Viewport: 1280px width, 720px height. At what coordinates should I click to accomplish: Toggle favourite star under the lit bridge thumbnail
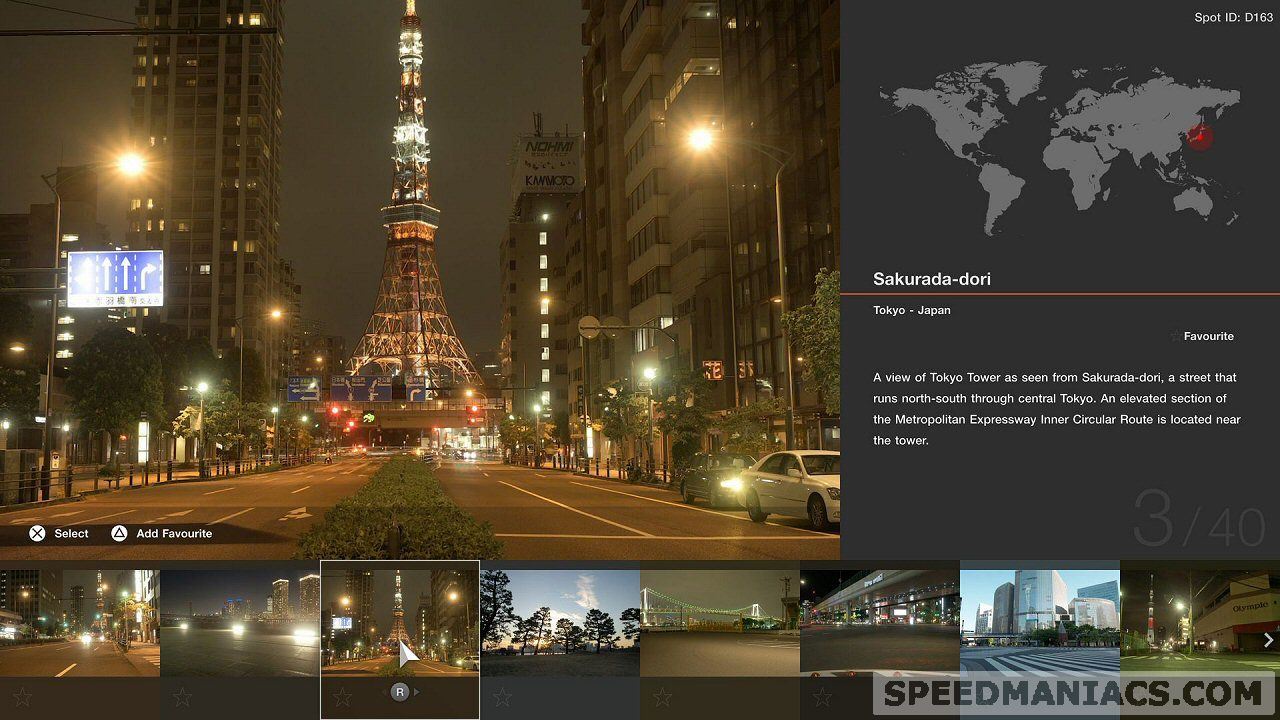(x=662, y=697)
